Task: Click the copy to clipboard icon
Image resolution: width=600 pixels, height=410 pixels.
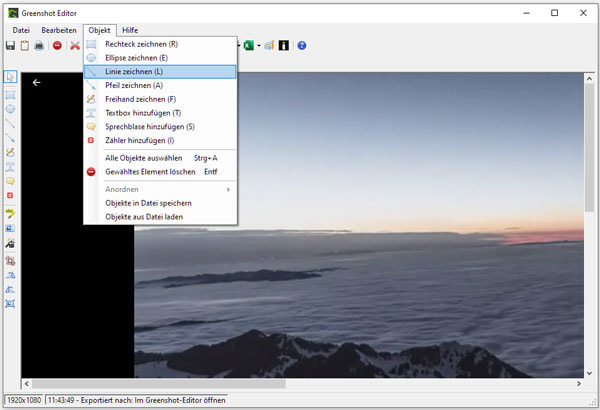Action: point(24,46)
